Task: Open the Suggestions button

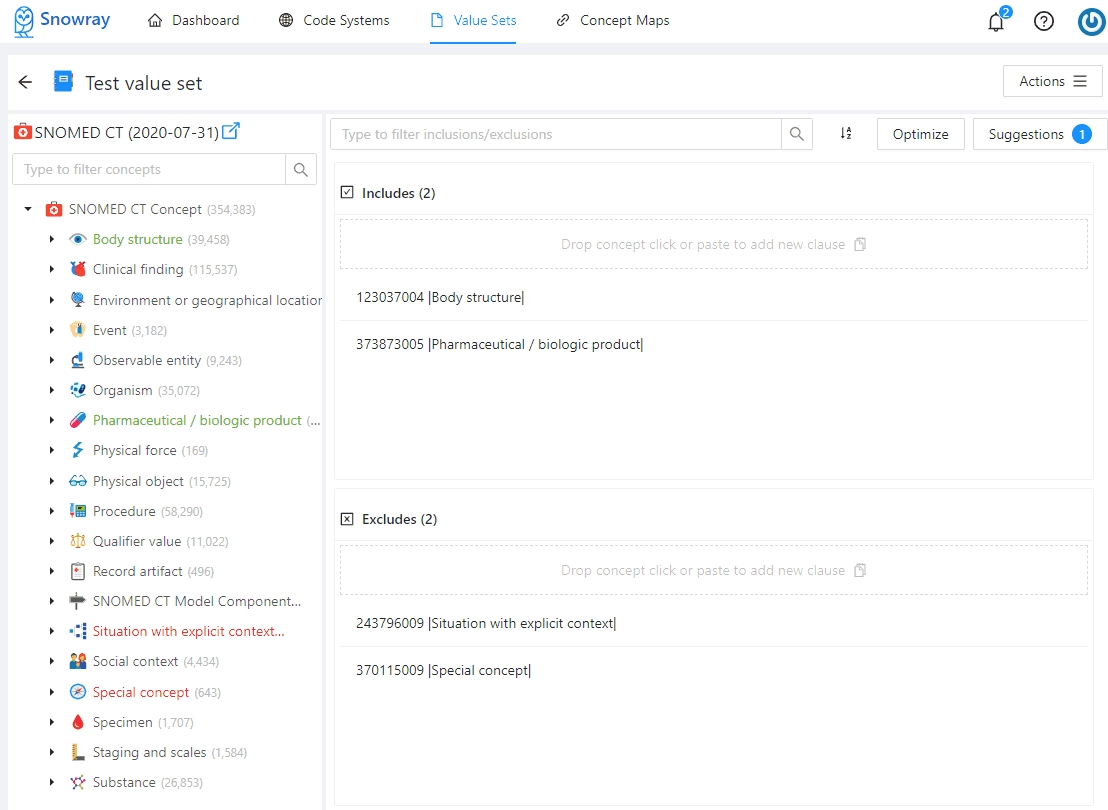Action: [1039, 134]
